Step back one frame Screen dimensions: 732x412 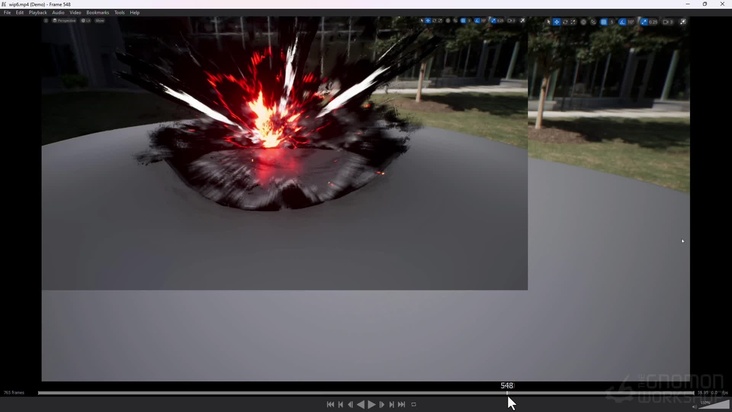[351, 405]
